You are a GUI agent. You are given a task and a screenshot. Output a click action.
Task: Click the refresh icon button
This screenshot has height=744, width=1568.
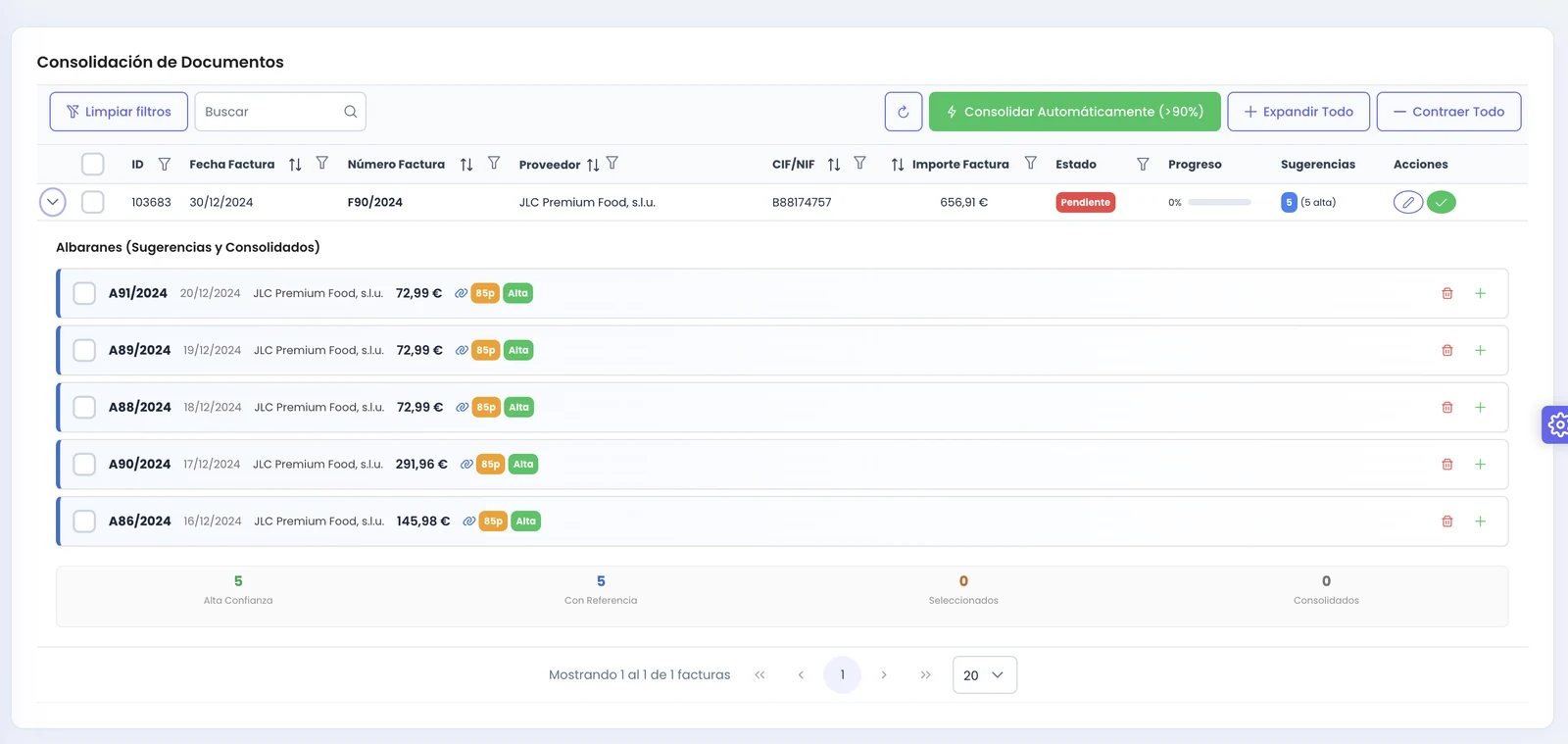(904, 112)
